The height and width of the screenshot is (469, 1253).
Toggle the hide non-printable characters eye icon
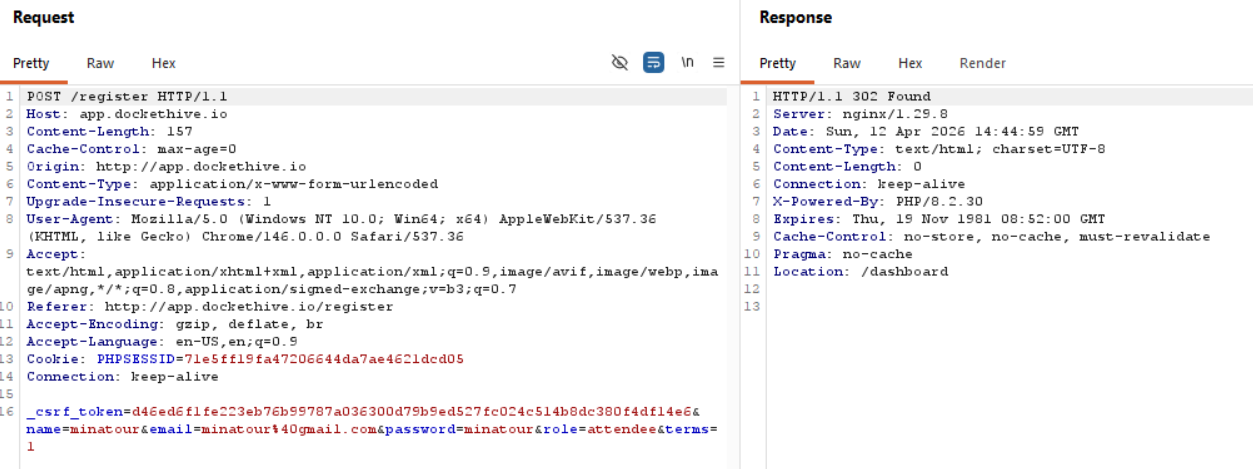(x=620, y=62)
